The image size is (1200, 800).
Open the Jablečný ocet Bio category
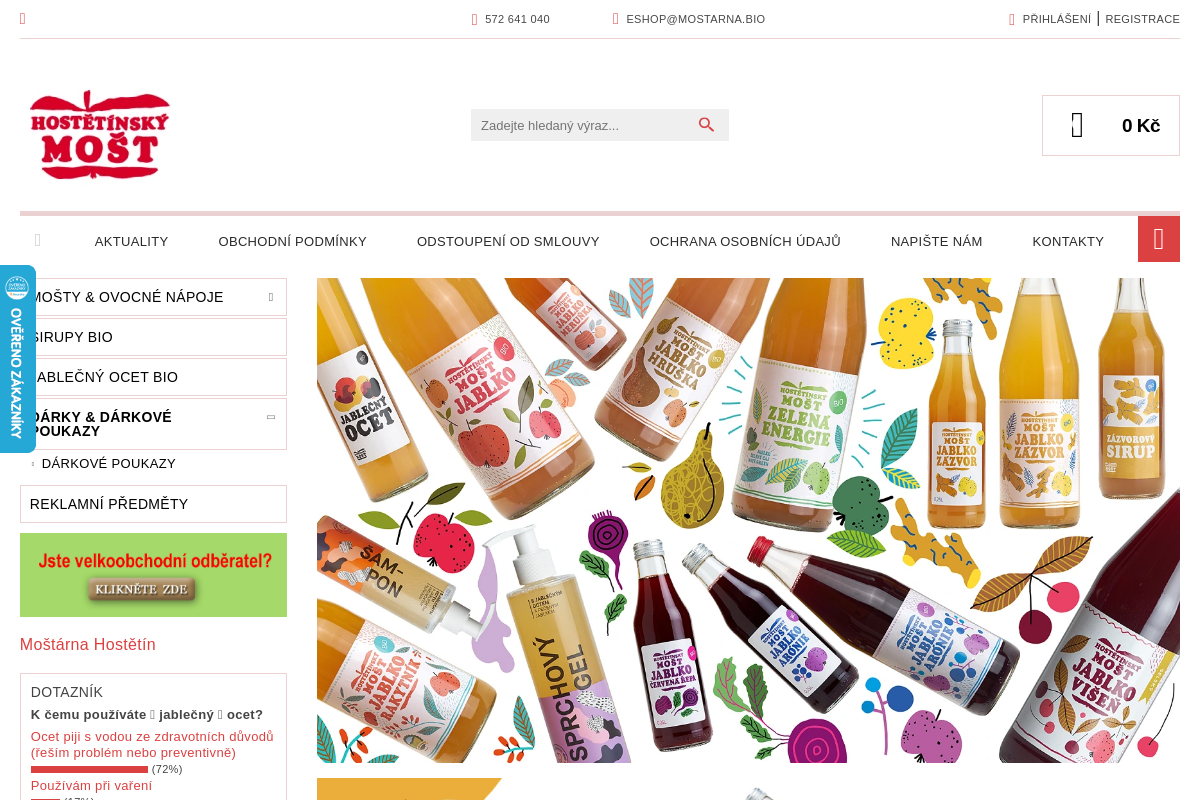coord(153,377)
